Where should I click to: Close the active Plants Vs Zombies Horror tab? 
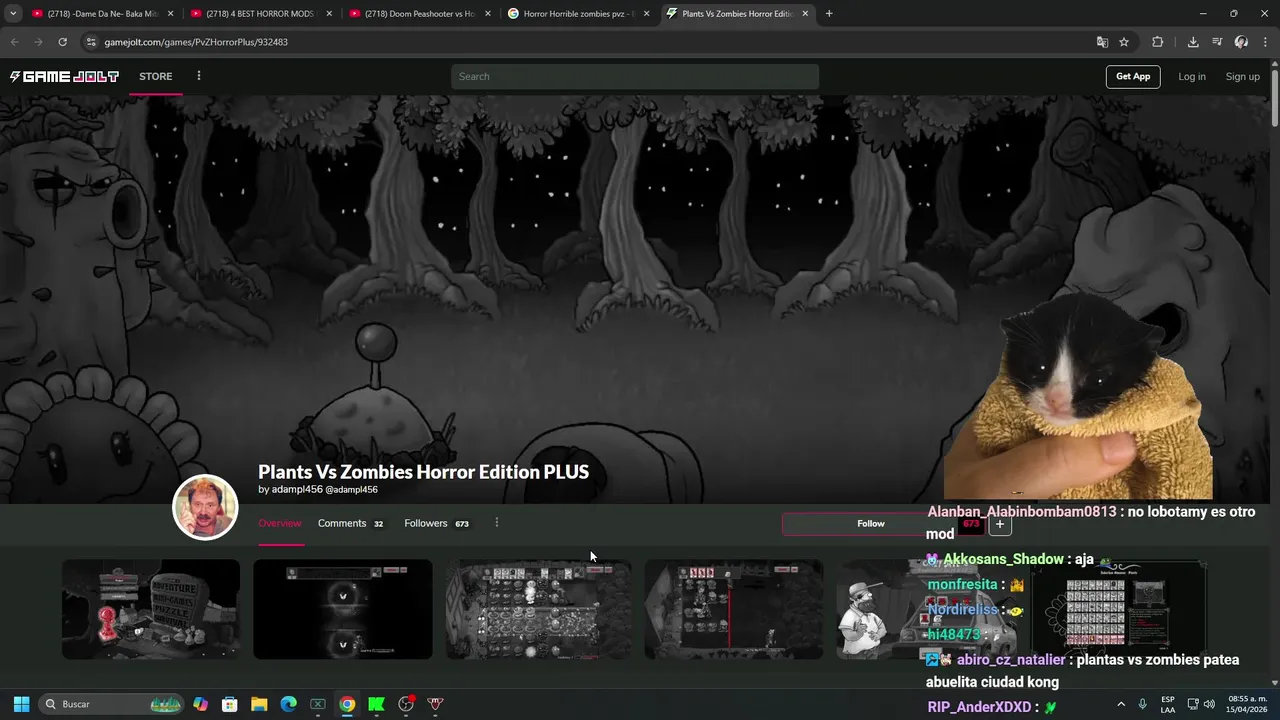pos(805,14)
